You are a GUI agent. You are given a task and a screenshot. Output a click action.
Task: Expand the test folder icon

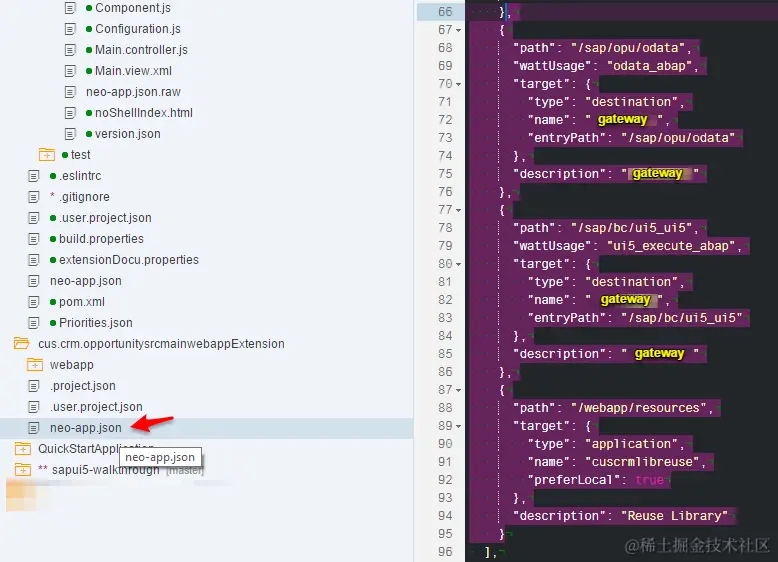(x=47, y=154)
